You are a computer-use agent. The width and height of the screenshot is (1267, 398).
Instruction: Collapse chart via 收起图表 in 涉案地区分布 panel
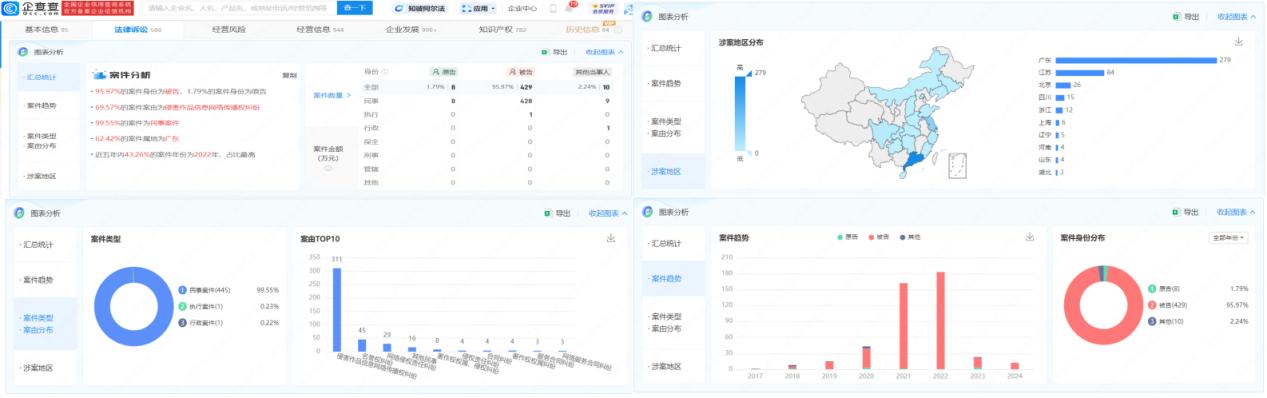[x=1236, y=17]
